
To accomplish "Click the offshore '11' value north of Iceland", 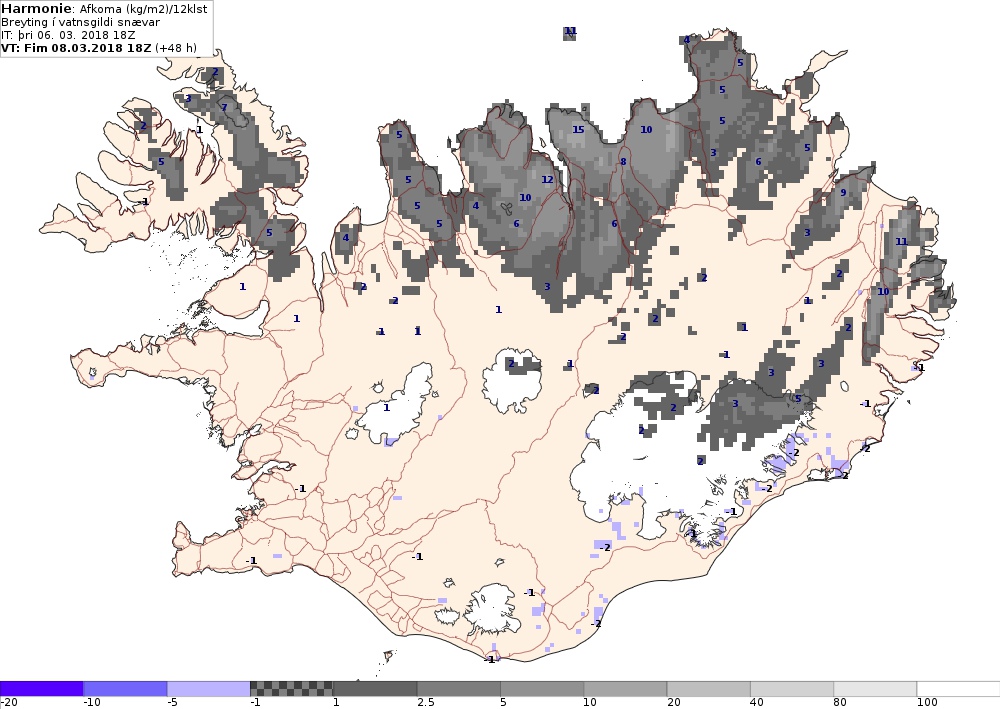I will coord(570,31).
